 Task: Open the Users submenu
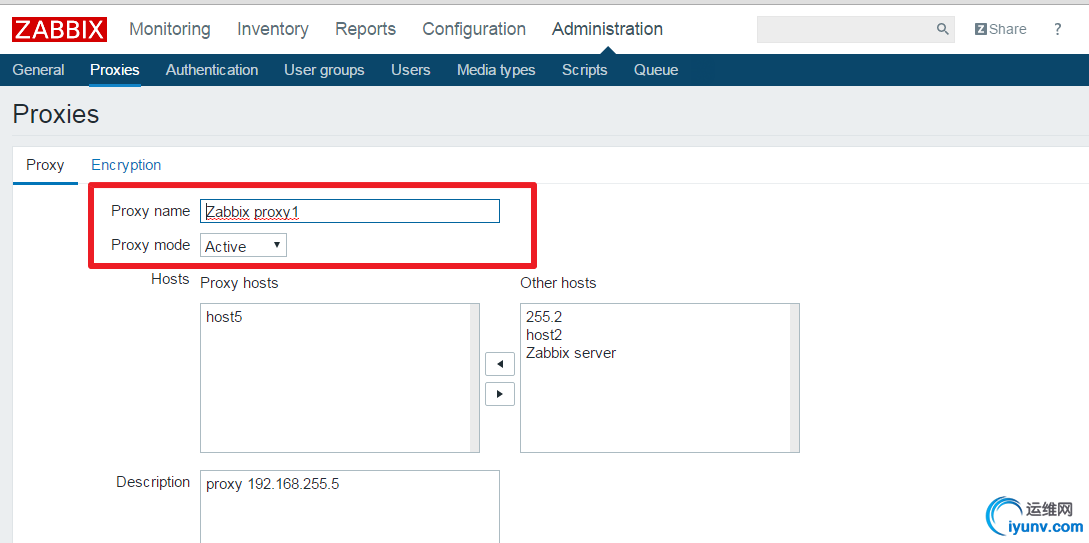pyautogui.click(x=410, y=70)
